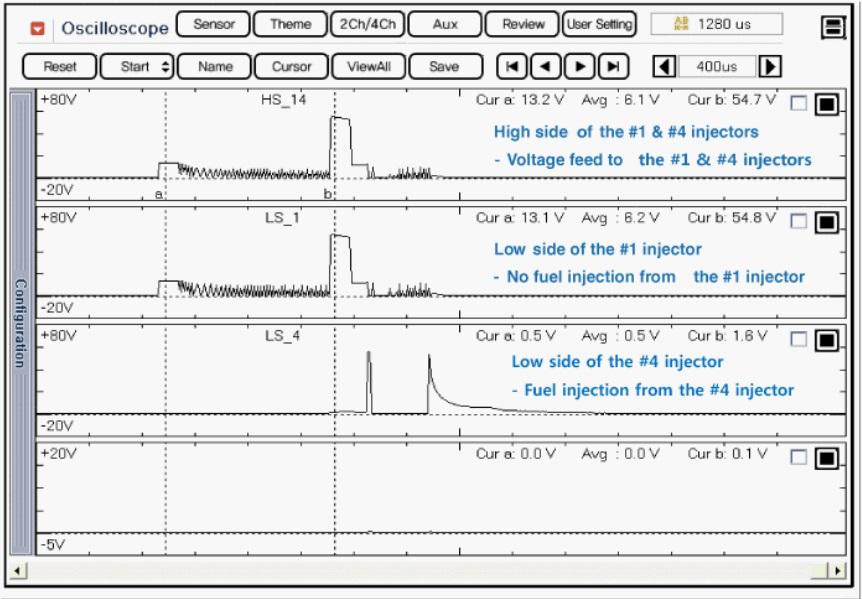Increase the 400us time base
Viewport: 862px width, 599px height.
click(x=770, y=67)
